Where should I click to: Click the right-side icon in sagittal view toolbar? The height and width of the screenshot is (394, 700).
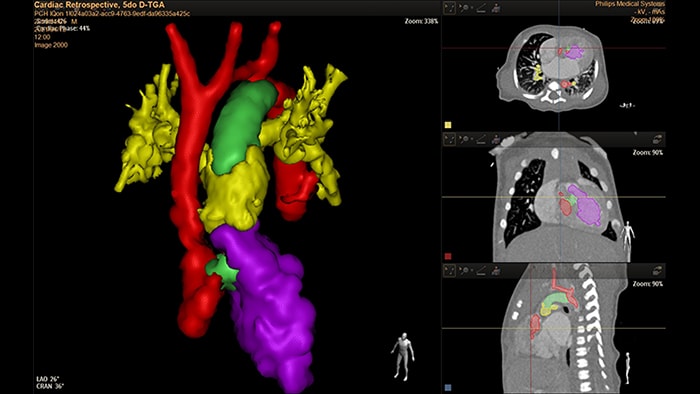click(x=657, y=270)
